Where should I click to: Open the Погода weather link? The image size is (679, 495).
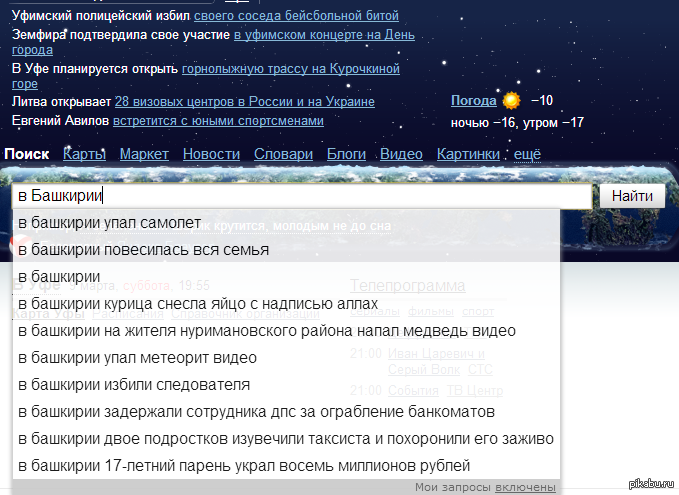pos(473,100)
